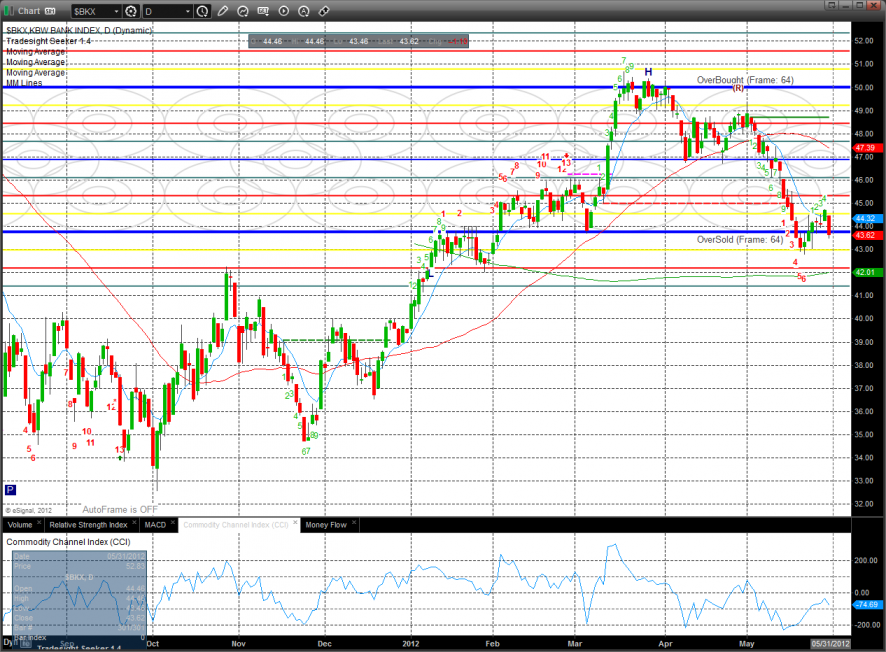Screen dimensions: 886x652
Task: Switch to the MACD tab
Action: (x=155, y=524)
